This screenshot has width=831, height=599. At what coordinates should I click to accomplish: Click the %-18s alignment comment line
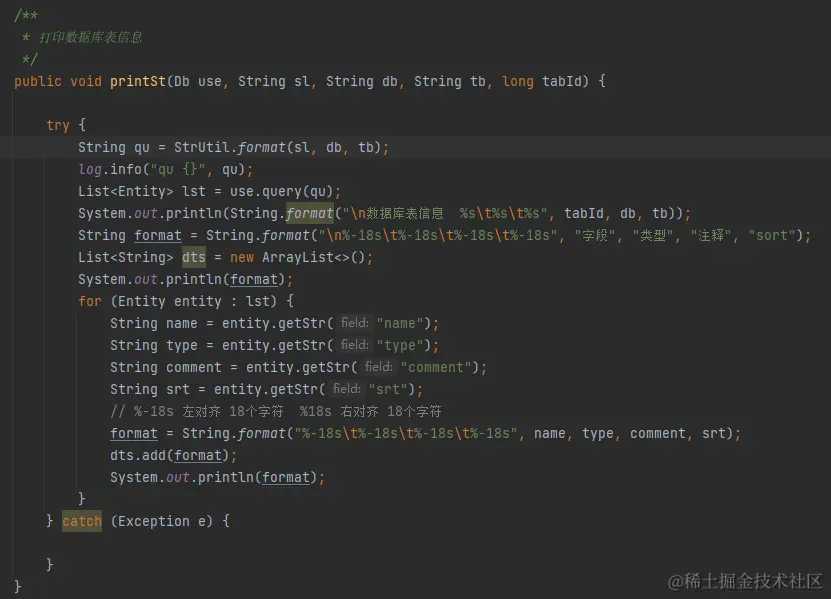click(276, 411)
